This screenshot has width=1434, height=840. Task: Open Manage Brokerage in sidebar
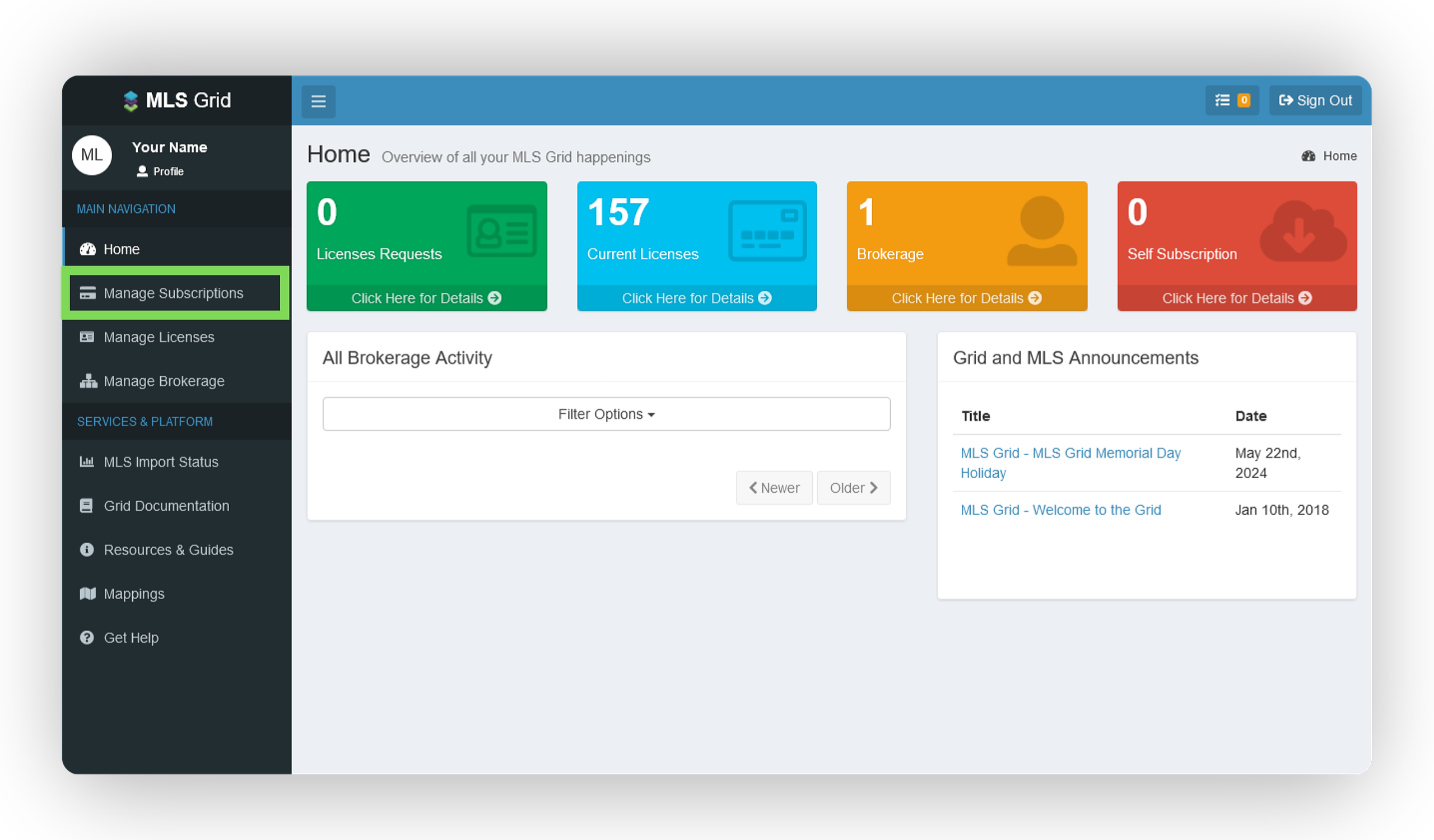[177, 381]
